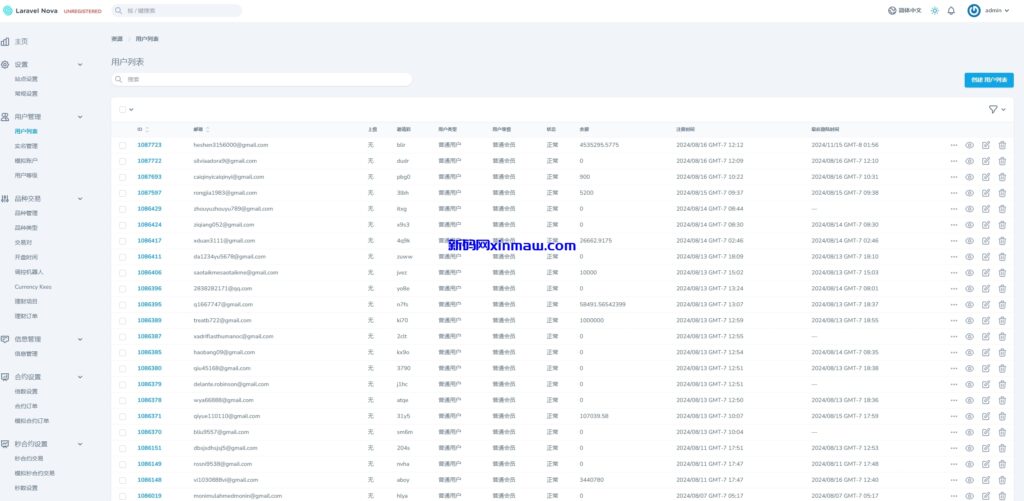Image resolution: width=1024 pixels, height=501 pixels.
Task: Go to 主页 dashboard in sidebar
Action: (x=21, y=41)
